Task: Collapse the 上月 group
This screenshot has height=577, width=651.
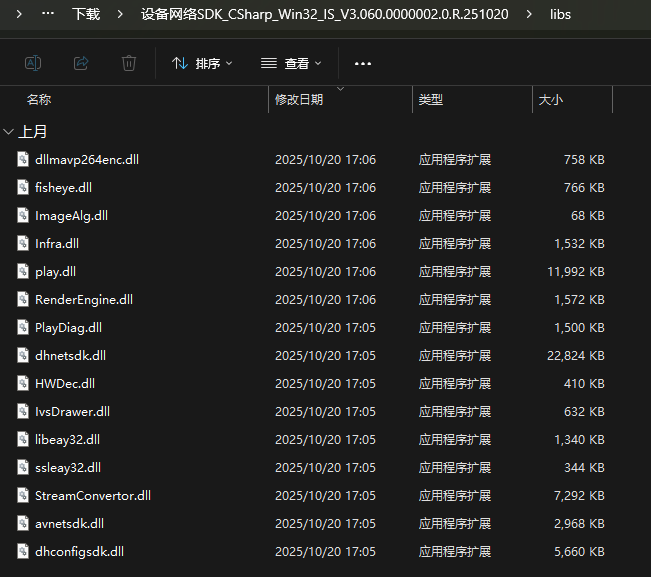Action: (9, 132)
